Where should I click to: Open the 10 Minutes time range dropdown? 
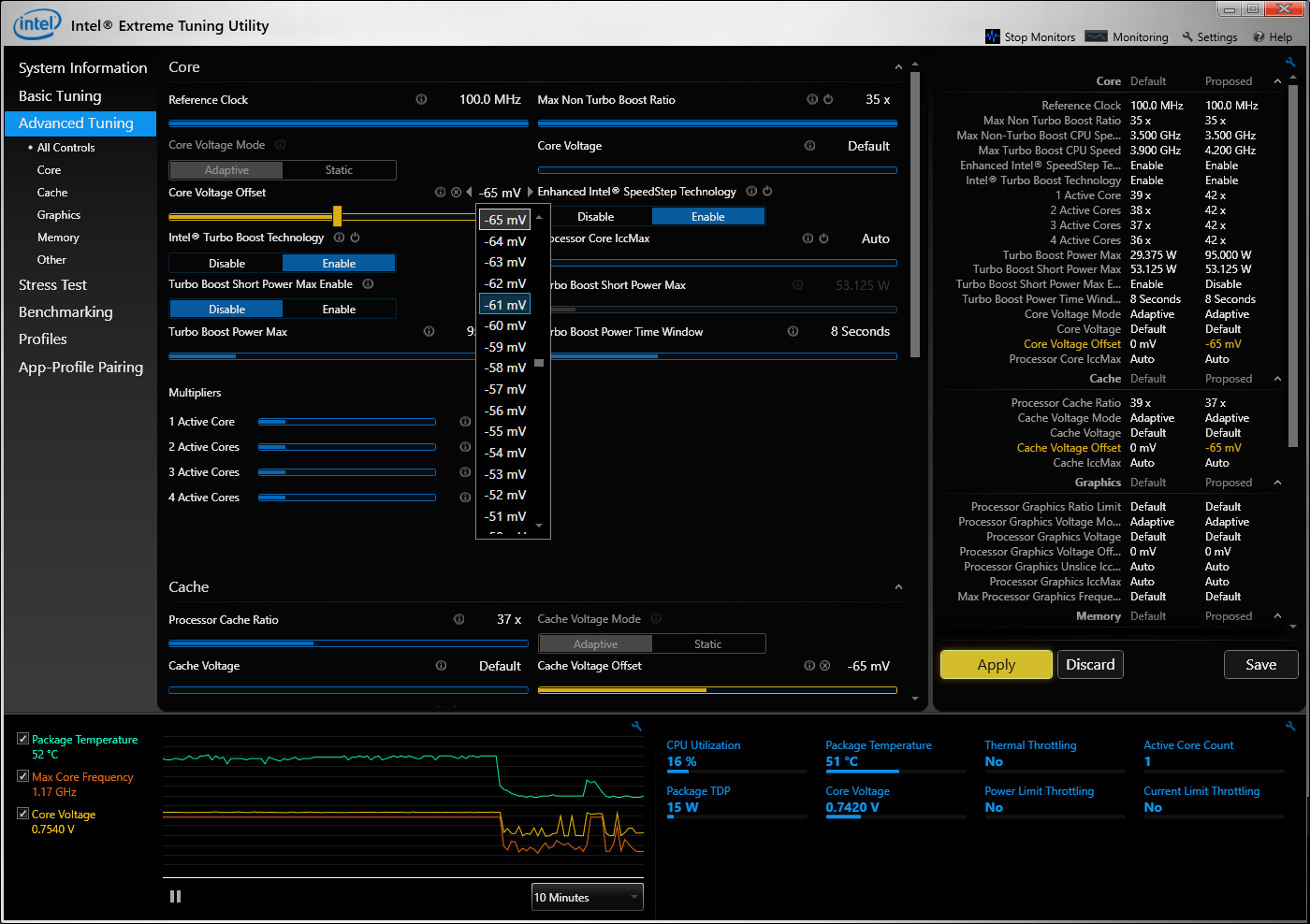pyautogui.click(x=588, y=897)
